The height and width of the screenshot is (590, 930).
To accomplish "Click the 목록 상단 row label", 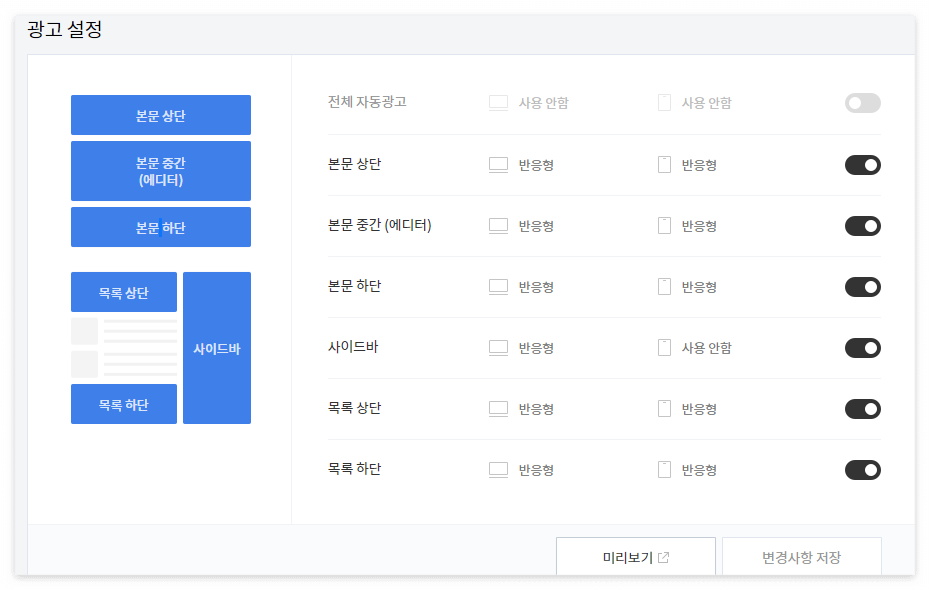I will (x=354, y=408).
